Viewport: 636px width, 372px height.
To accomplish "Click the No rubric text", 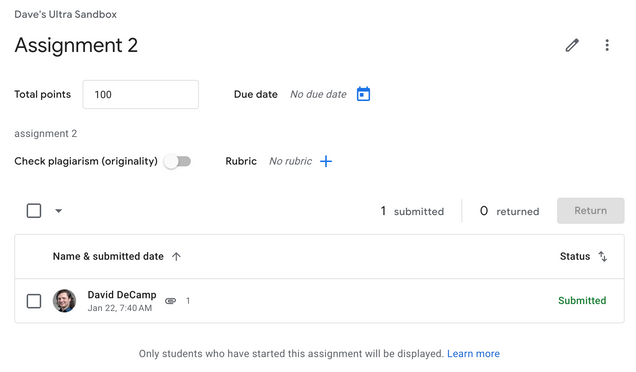I will pyautogui.click(x=290, y=161).
